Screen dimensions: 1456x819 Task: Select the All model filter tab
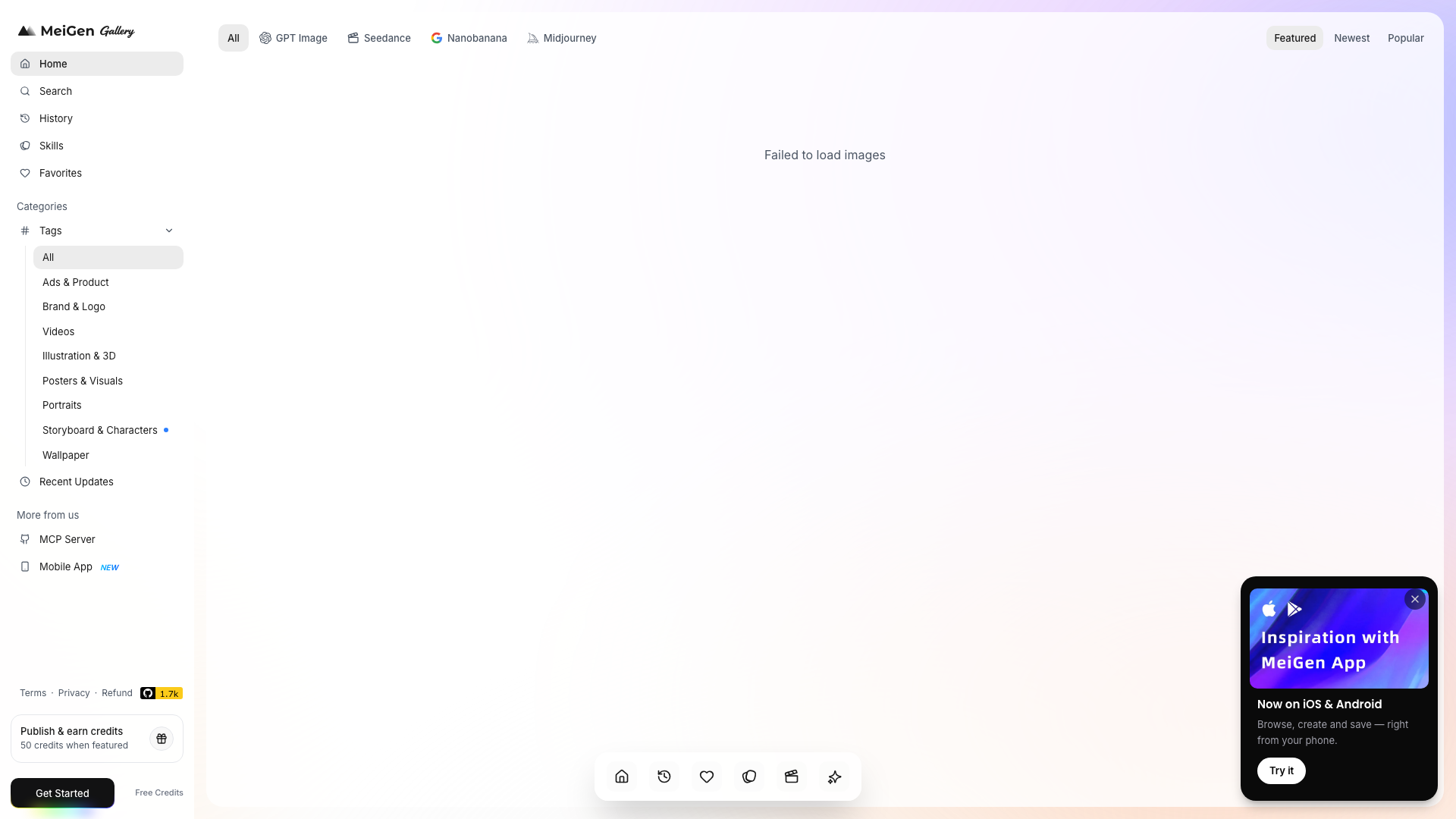click(x=234, y=38)
